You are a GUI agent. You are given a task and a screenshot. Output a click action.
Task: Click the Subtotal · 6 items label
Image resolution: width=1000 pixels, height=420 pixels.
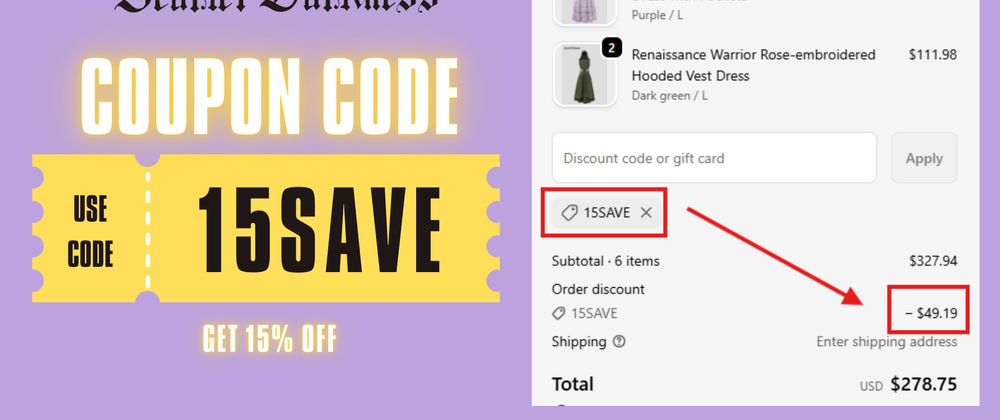[606, 261]
